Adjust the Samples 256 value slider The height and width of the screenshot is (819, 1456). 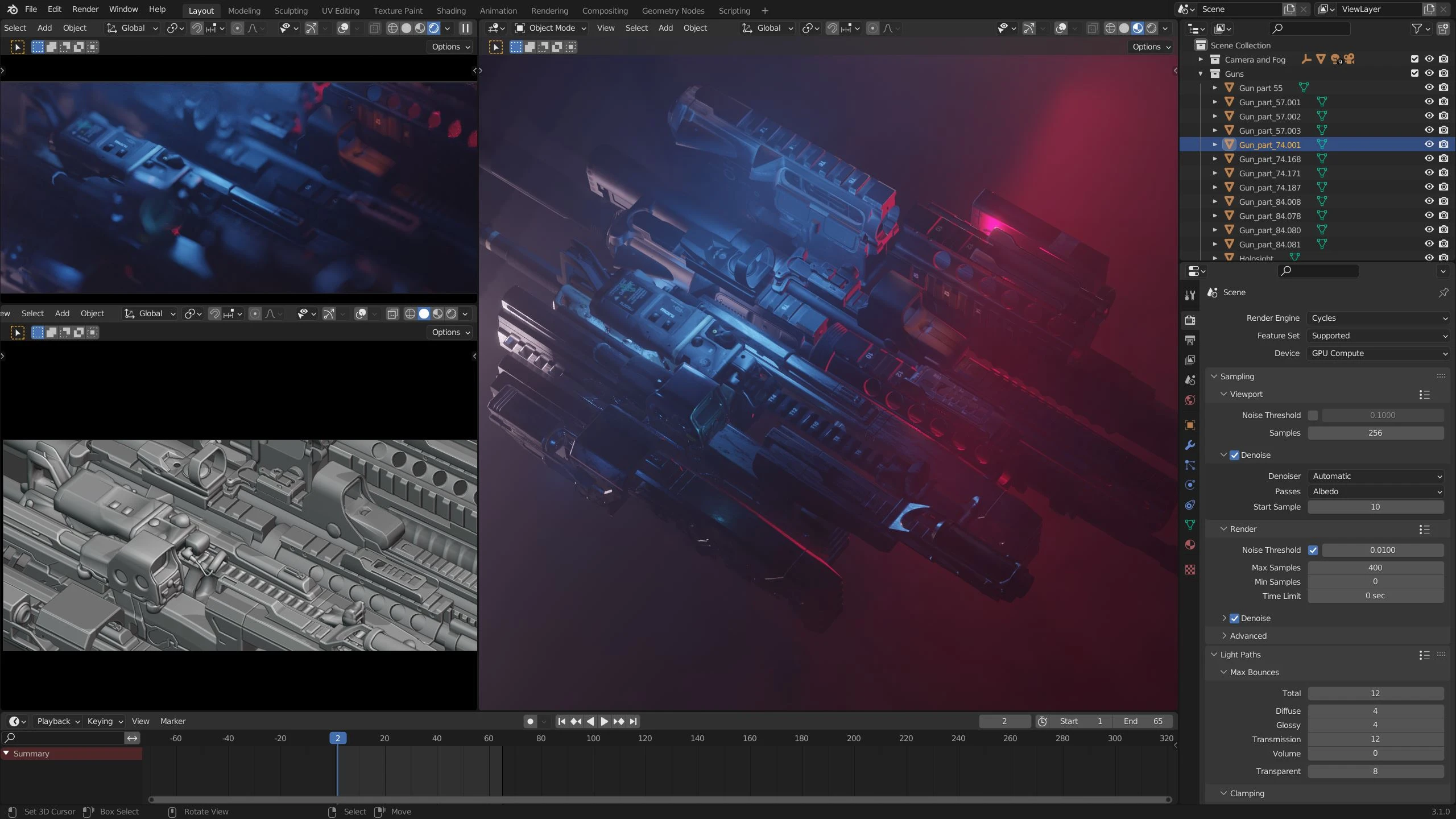point(1375,433)
